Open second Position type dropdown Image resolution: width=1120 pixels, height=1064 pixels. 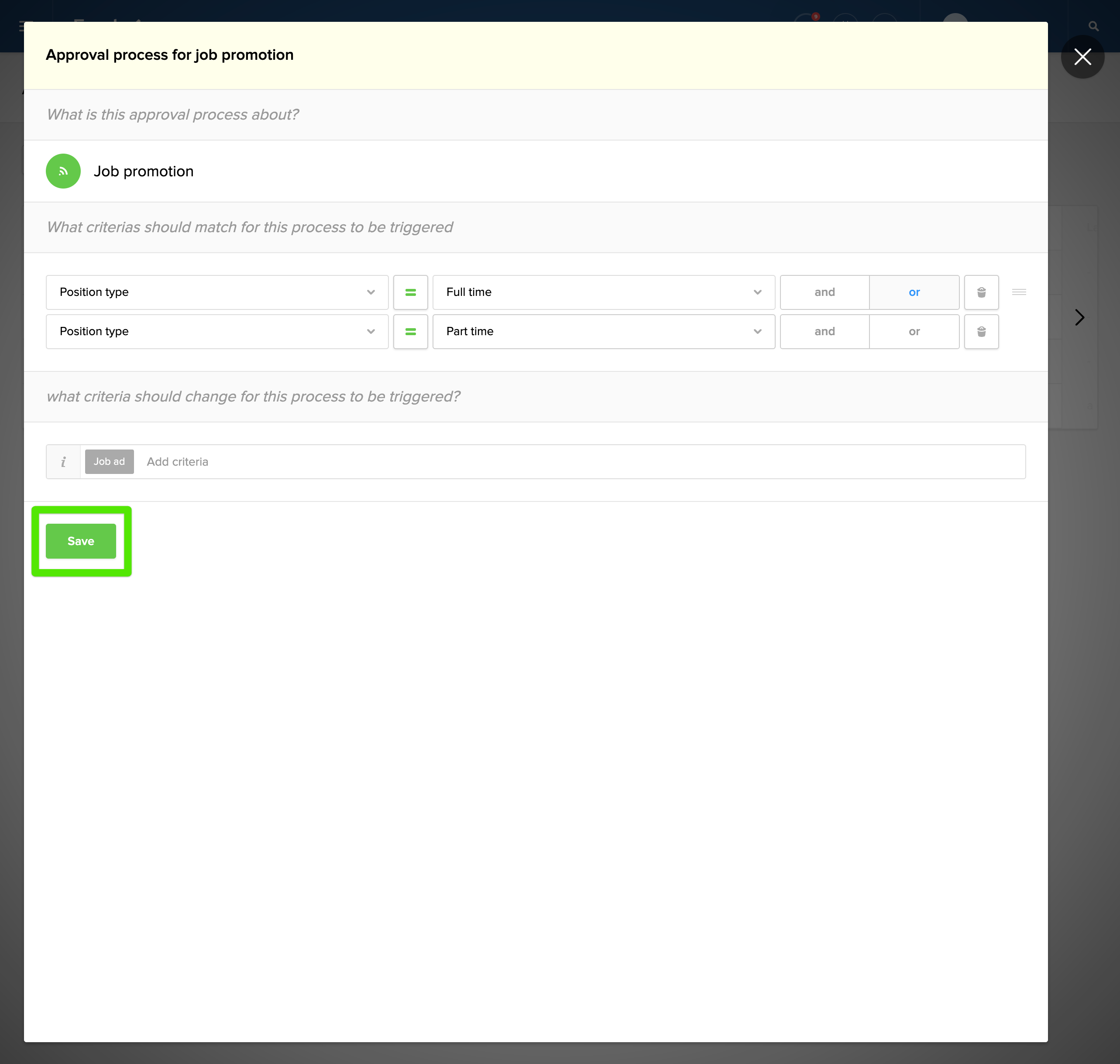(x=216, y=331)
